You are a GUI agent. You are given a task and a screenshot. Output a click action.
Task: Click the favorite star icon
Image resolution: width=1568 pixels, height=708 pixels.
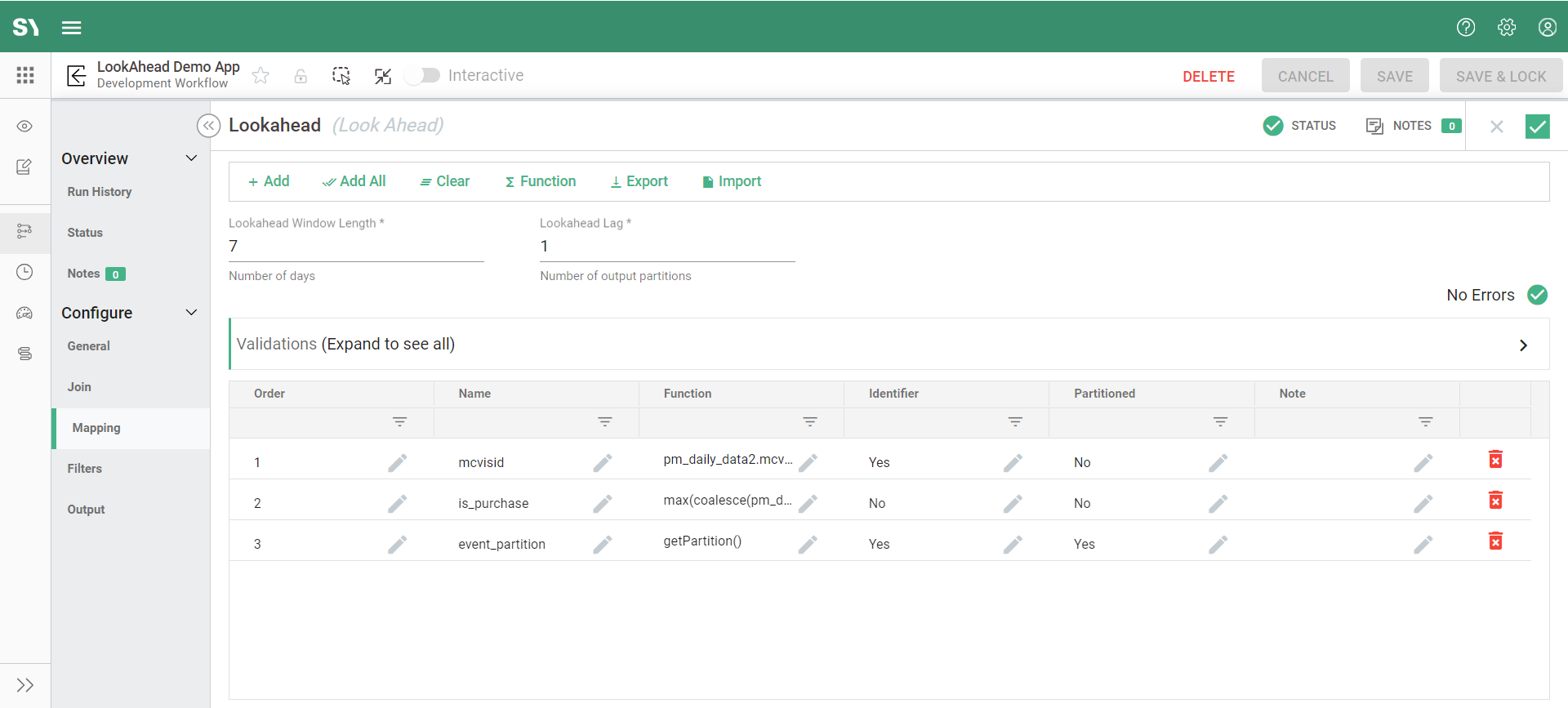[x=261, y=76]
